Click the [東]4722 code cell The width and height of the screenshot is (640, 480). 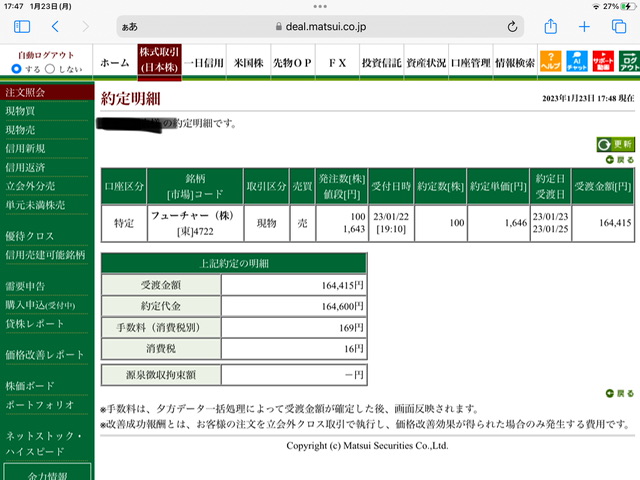click(x=195, y=231)
